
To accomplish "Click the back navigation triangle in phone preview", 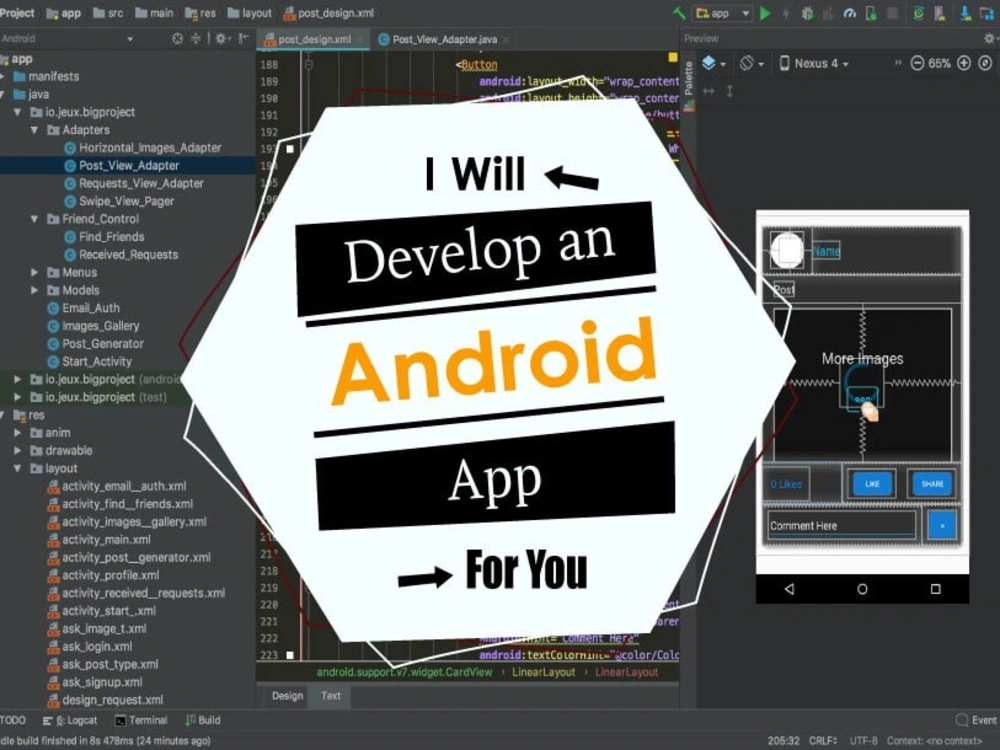I will pos(790,589).
